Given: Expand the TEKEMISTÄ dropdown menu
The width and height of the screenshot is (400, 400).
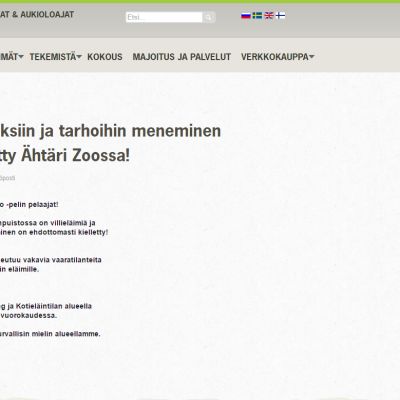Looking at the screenshot, I should 56,57.
